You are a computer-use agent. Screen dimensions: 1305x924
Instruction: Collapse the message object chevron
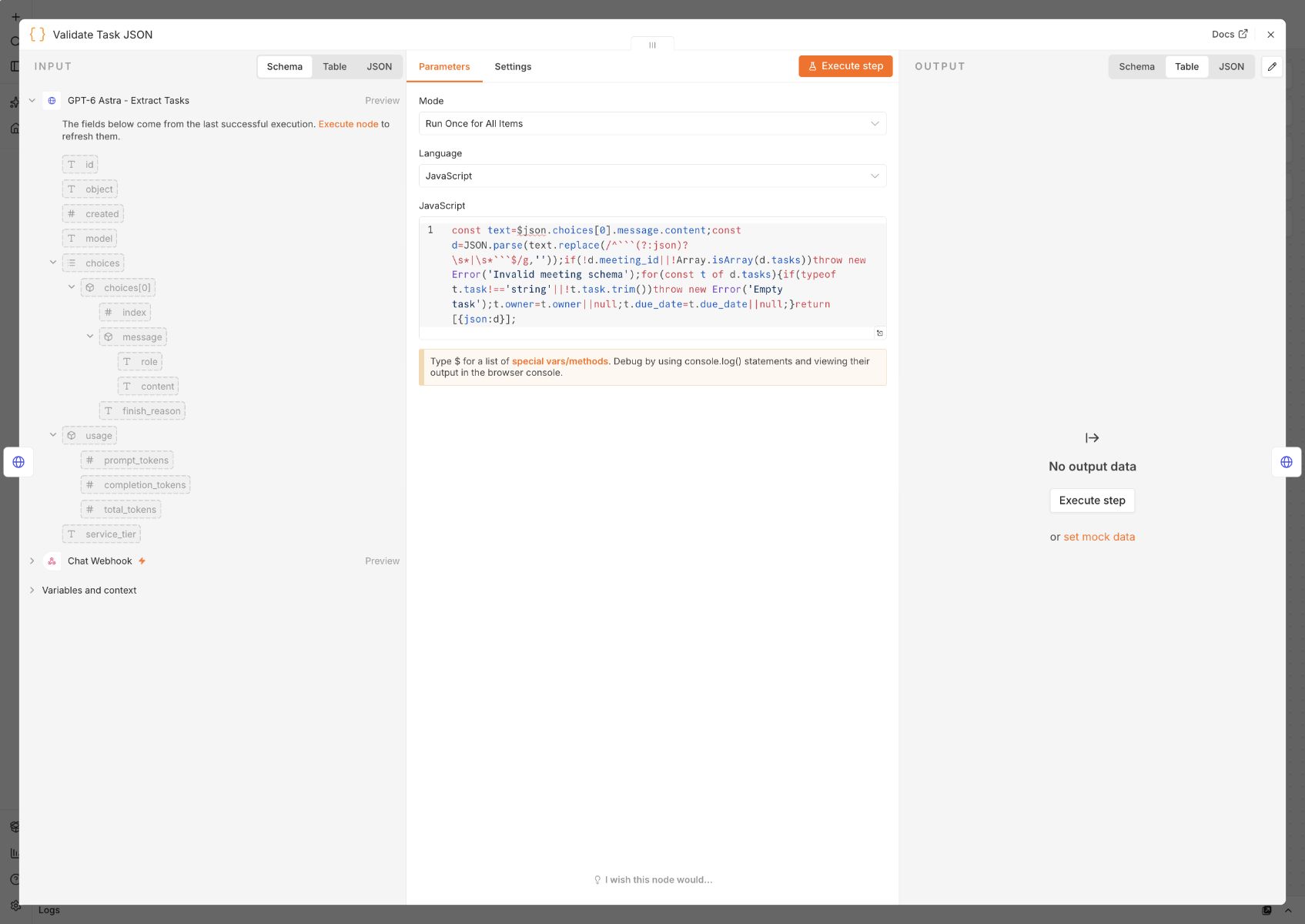90,336
